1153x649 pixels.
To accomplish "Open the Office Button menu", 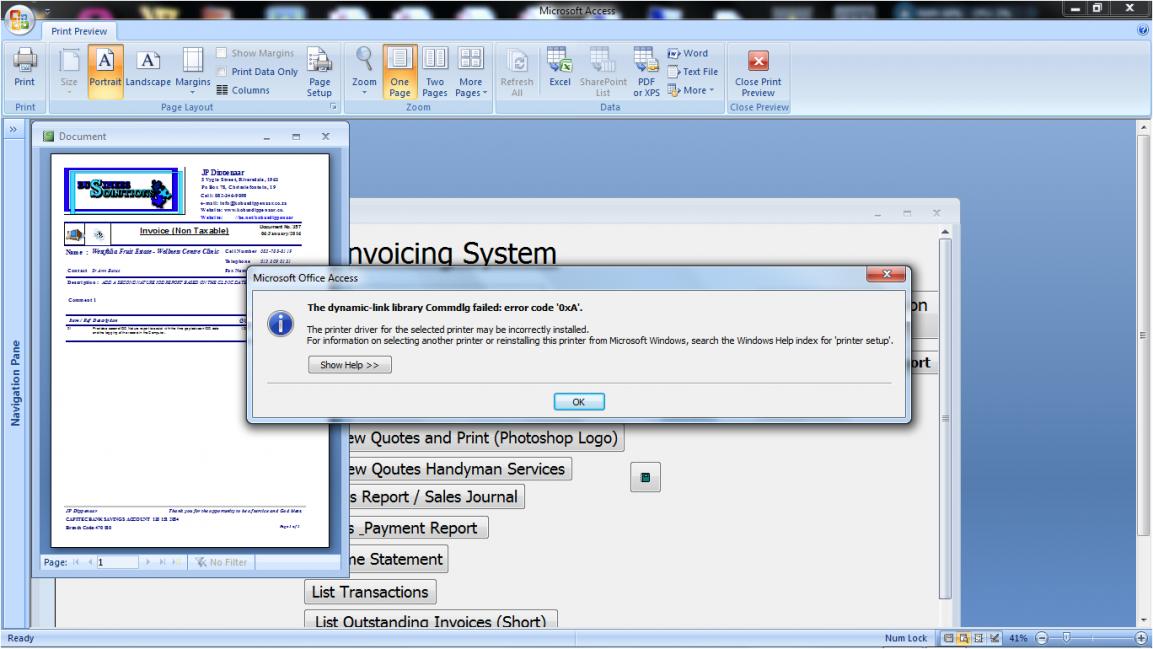I will tap(19, 19).
